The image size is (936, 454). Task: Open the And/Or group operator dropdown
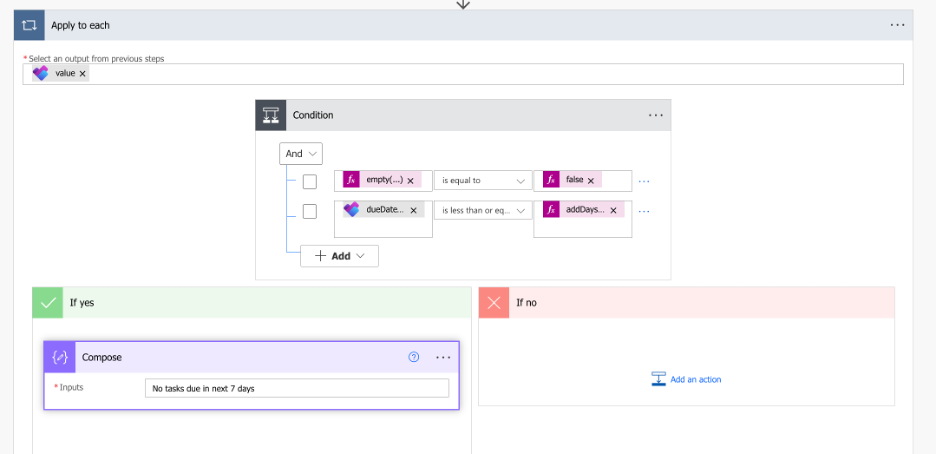tap(301, 153)
